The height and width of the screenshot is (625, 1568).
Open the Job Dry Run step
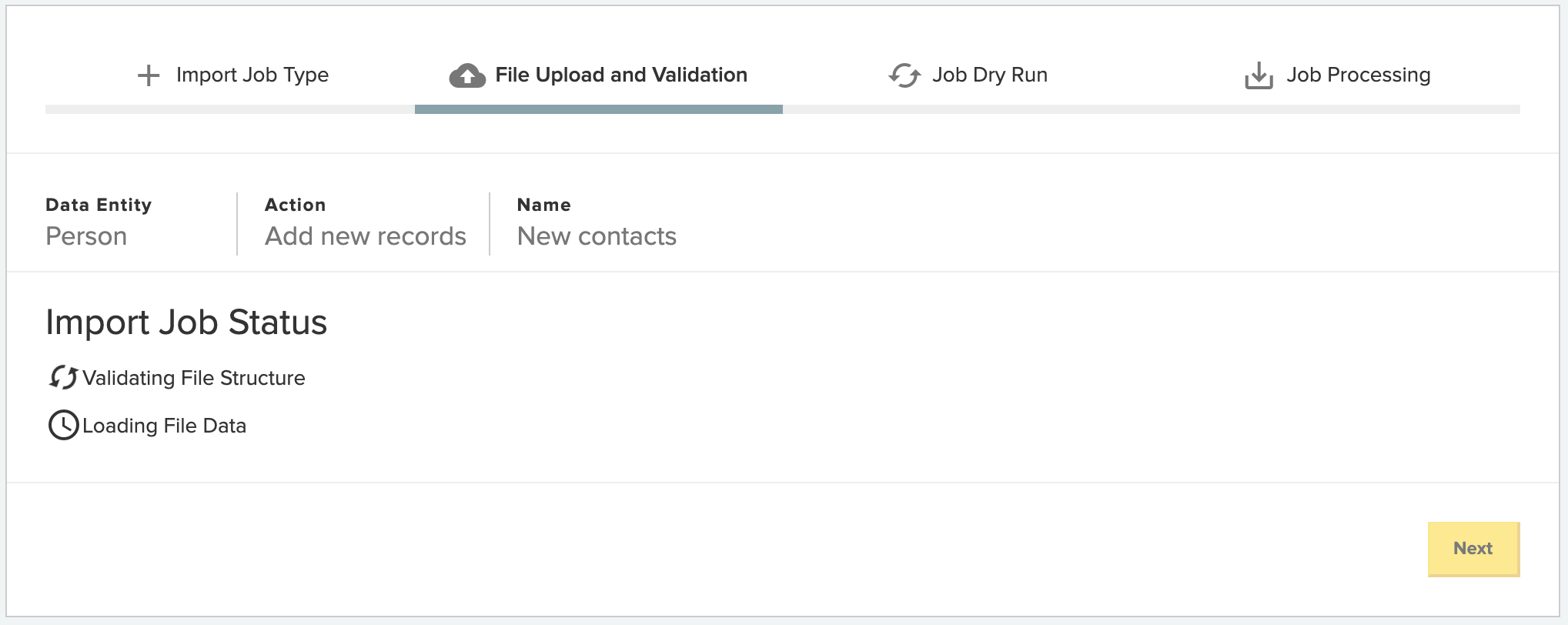point(990,75)
